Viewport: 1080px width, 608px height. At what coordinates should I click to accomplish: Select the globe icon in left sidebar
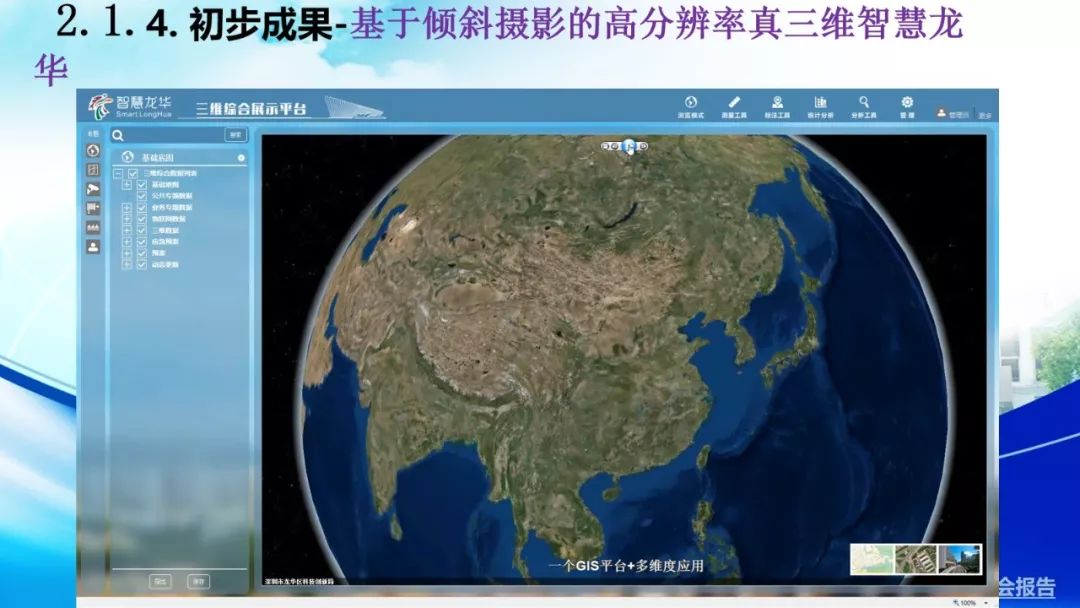point(93,150)
